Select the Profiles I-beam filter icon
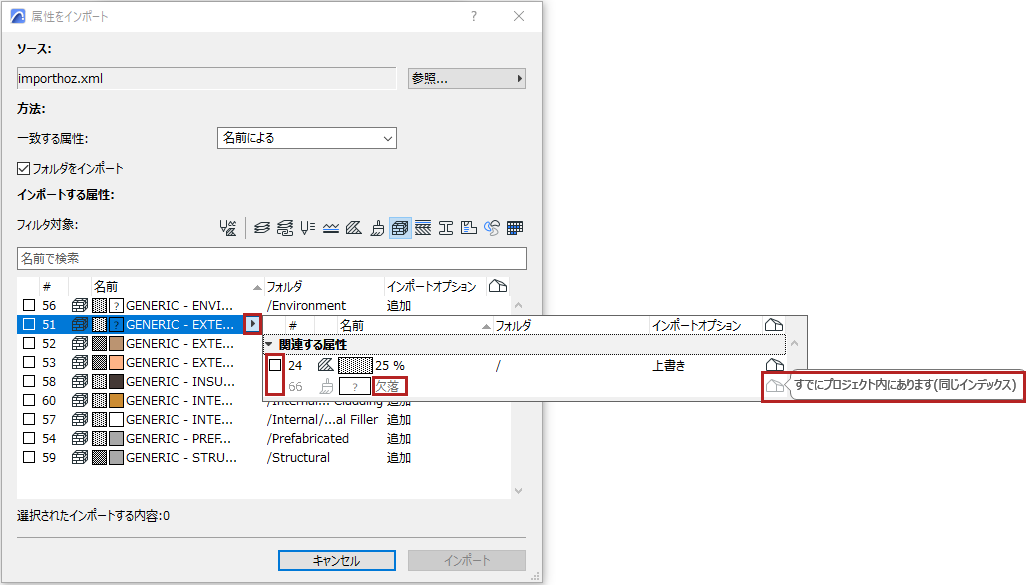This screenshot has width=1026, height=585. point(446,227)
